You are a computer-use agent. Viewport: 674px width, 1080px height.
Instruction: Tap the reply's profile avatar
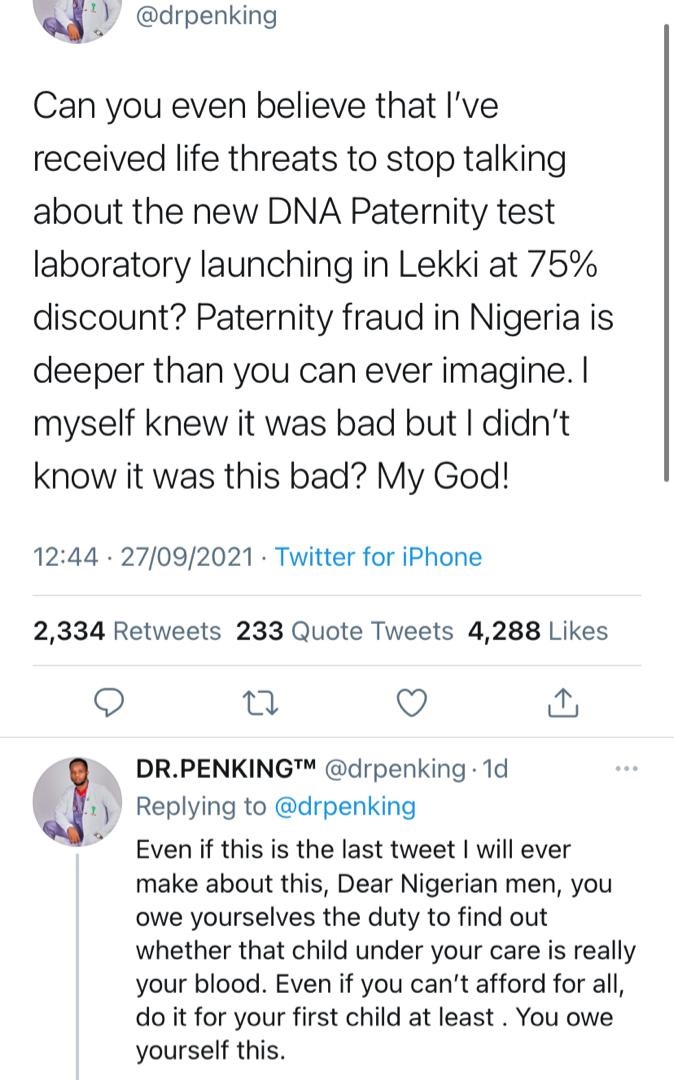coord(77,800)
